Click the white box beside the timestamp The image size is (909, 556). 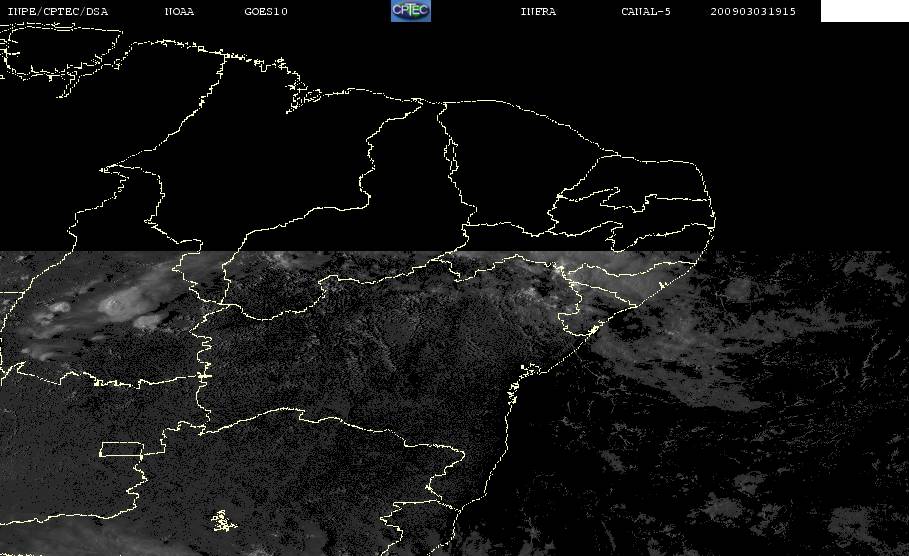[x=865, y=11]
